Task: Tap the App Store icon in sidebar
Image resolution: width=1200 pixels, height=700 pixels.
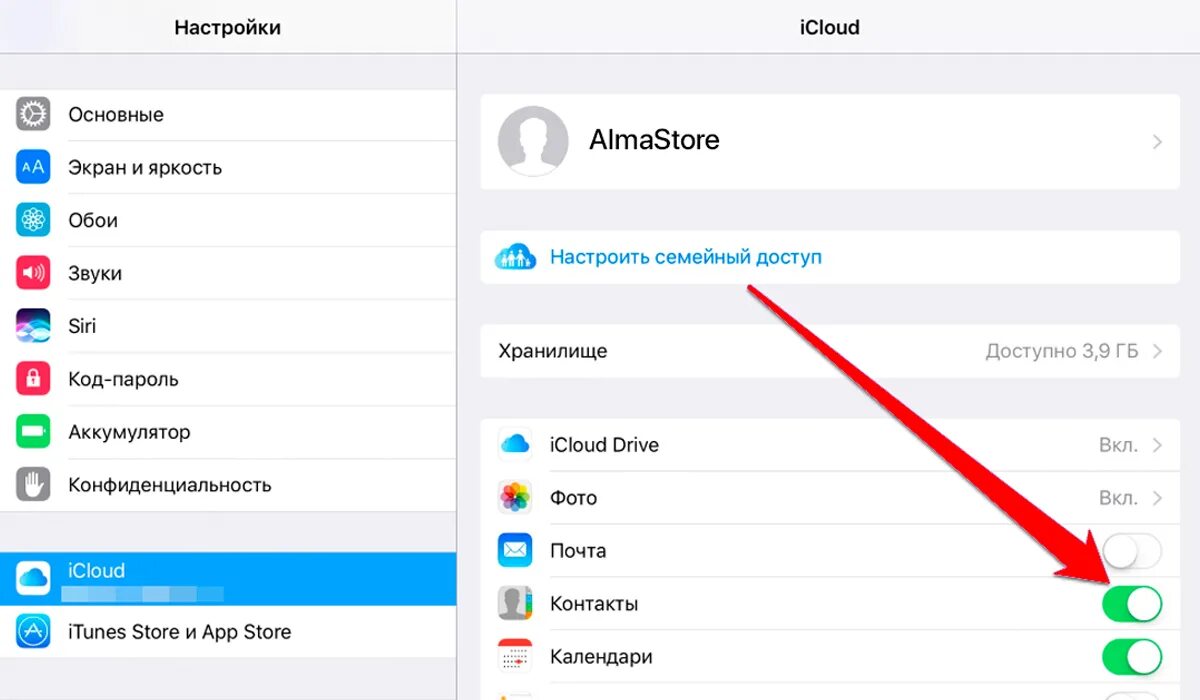Action: pos(33,632)
